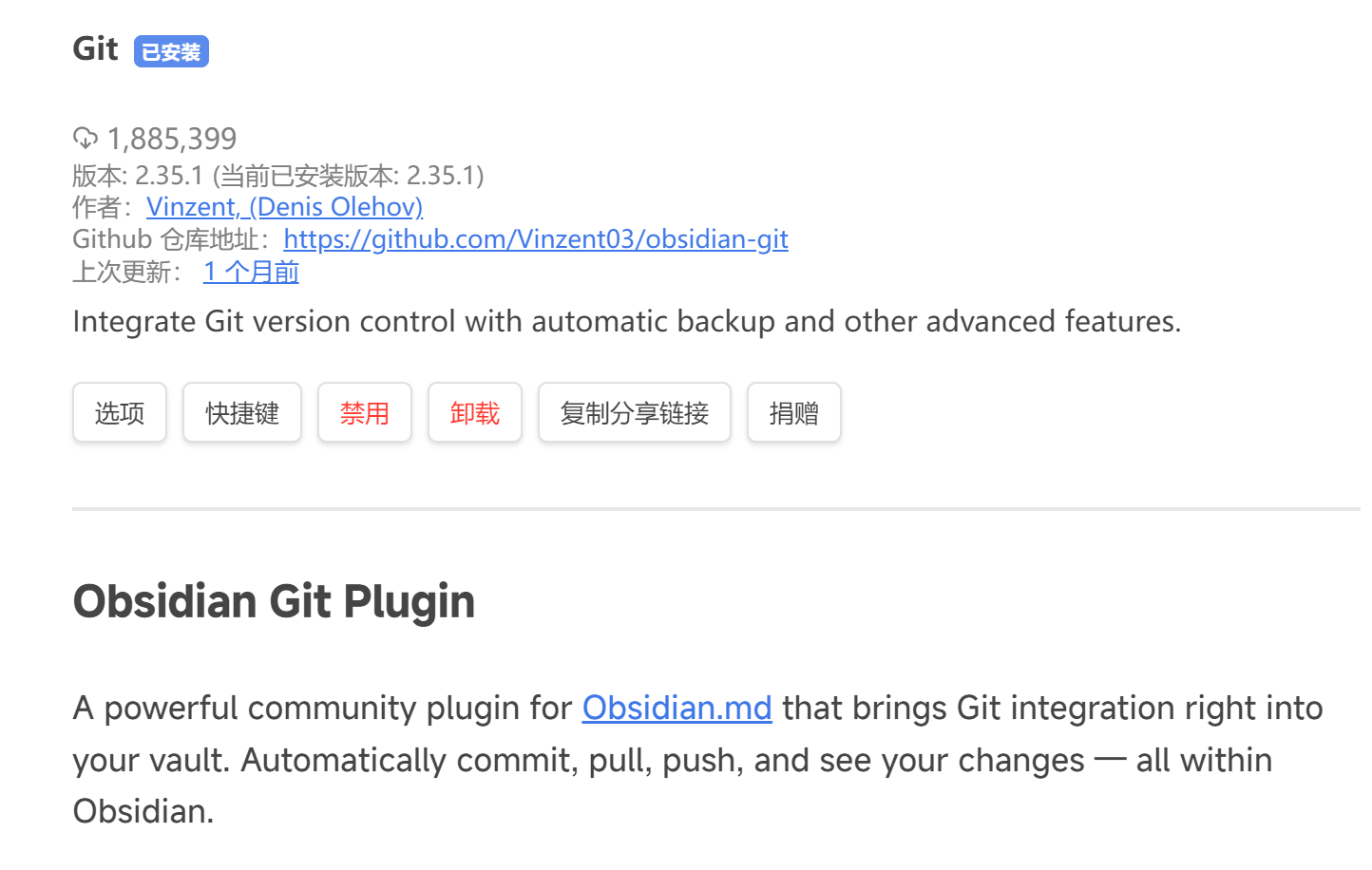
Task: Click the cloud download count icon
Action: point(86,139)
